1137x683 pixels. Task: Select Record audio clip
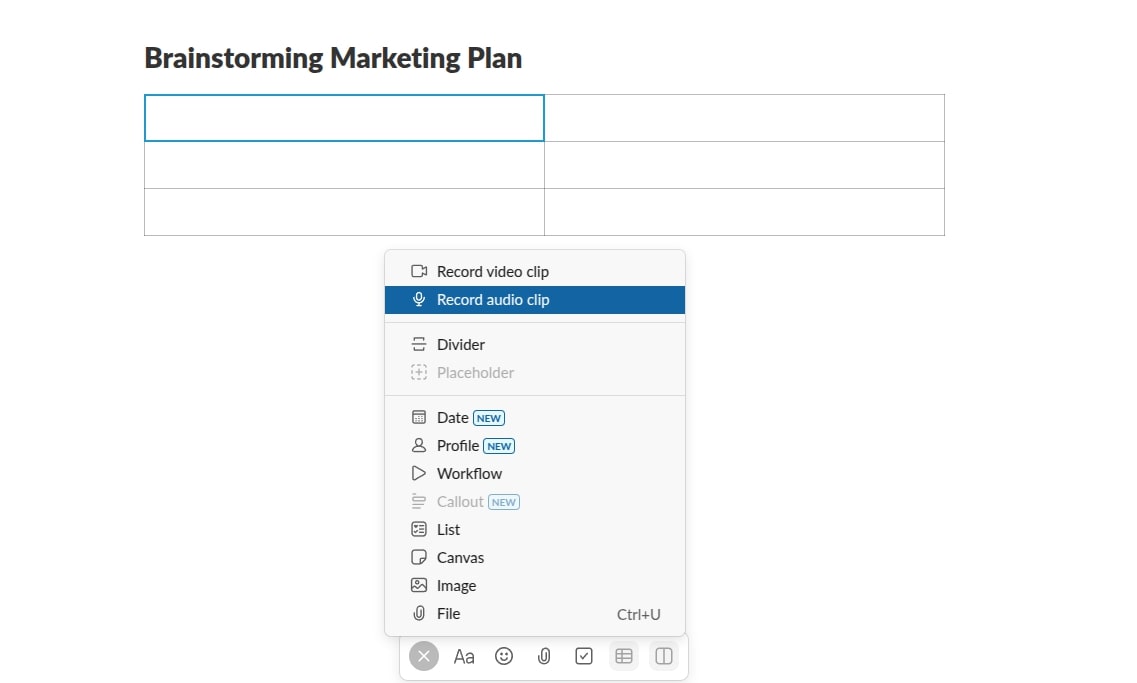[x=492, y=300]
